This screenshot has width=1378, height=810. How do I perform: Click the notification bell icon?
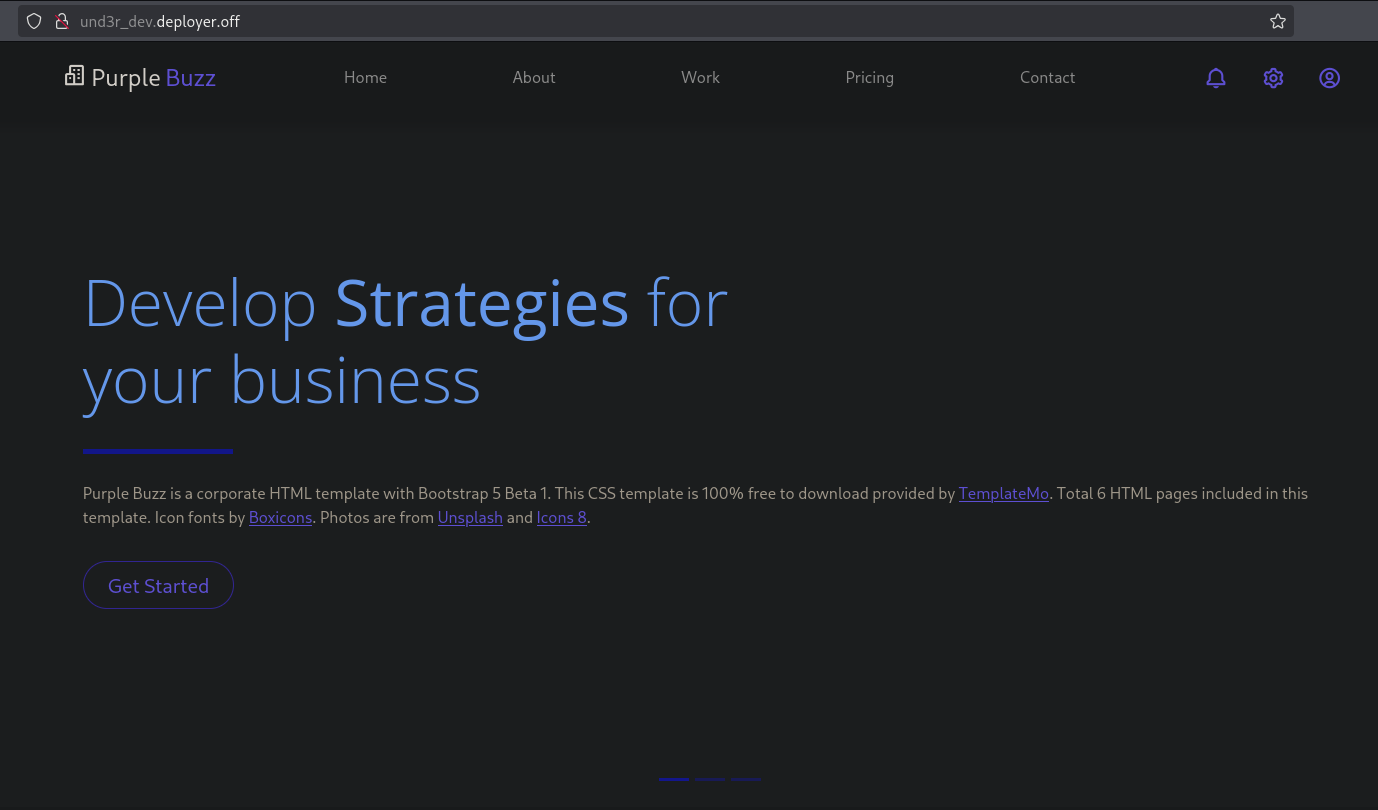pyautogui.click(x=1215, y=78)
